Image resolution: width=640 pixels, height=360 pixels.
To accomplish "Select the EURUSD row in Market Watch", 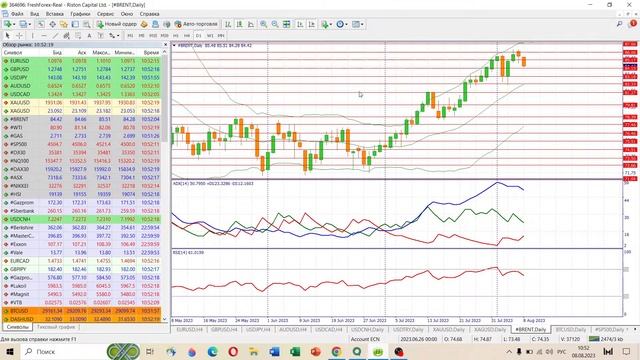I will pyautogui.click(x=82, y=61).
